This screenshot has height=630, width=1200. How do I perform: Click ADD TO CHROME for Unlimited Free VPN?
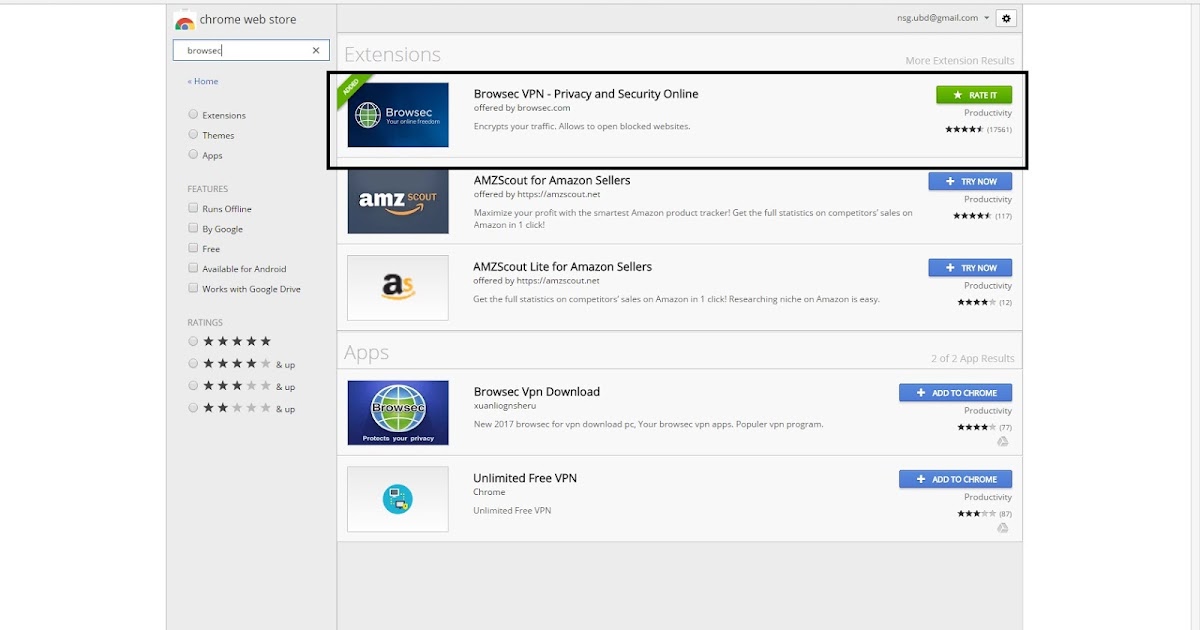coord(956,479)
